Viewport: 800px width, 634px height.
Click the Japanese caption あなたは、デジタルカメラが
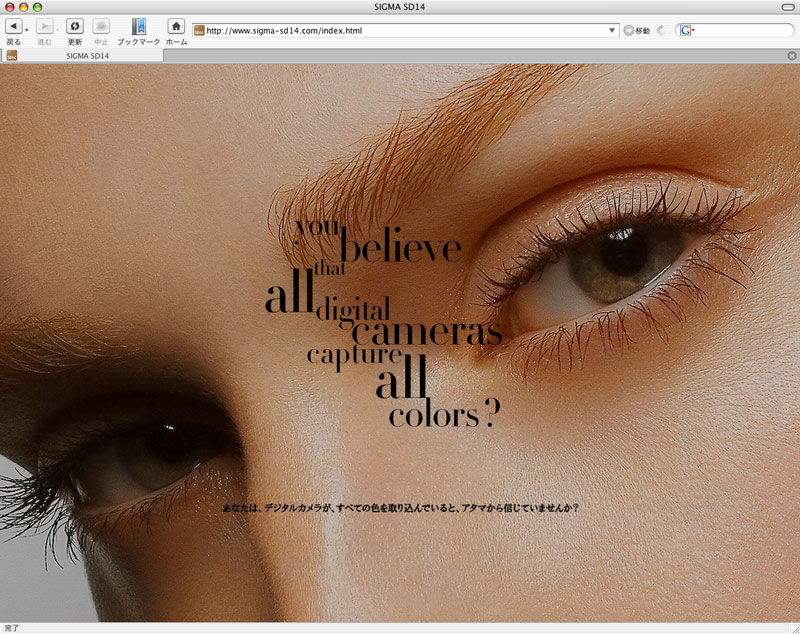(401, 508)
